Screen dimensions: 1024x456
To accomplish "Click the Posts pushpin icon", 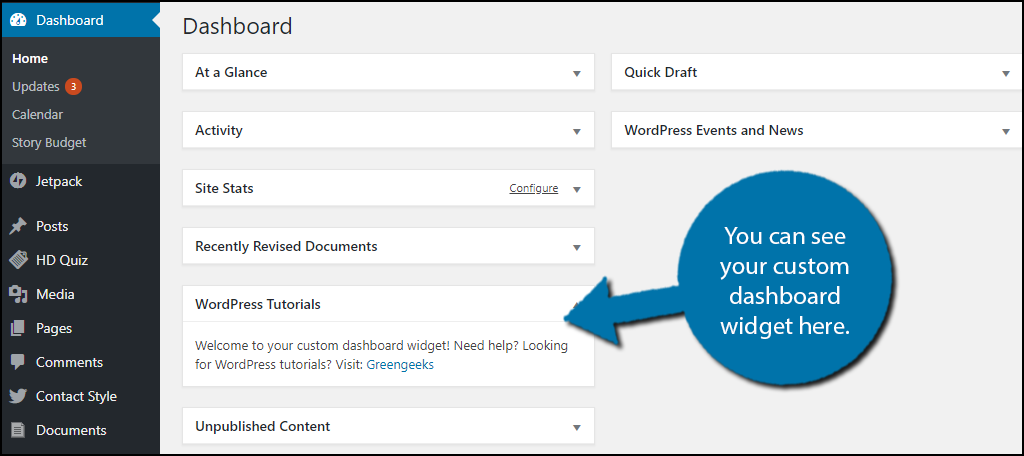I will point(18,226).
